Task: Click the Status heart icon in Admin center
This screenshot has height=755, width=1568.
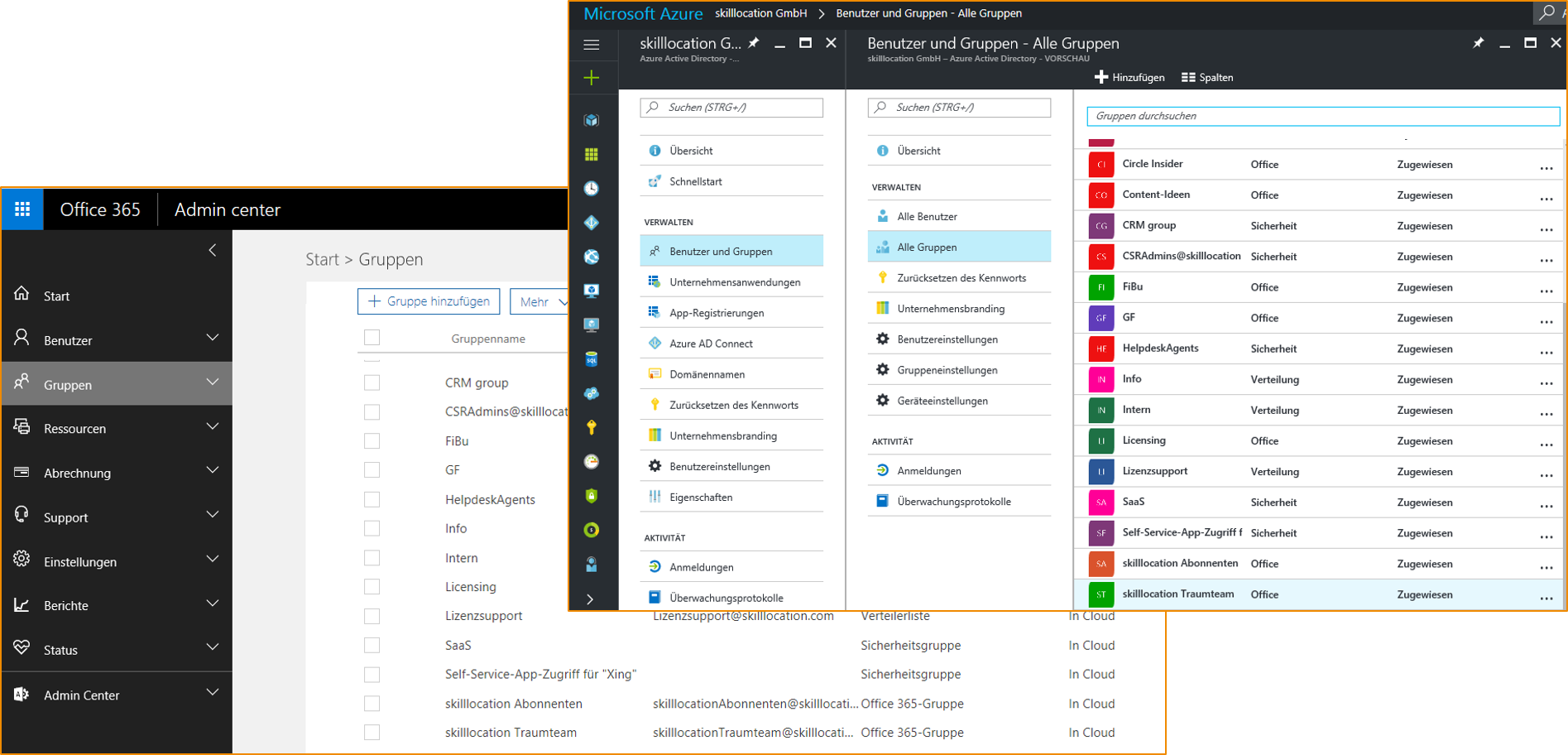Action: (x=22, y=647)
